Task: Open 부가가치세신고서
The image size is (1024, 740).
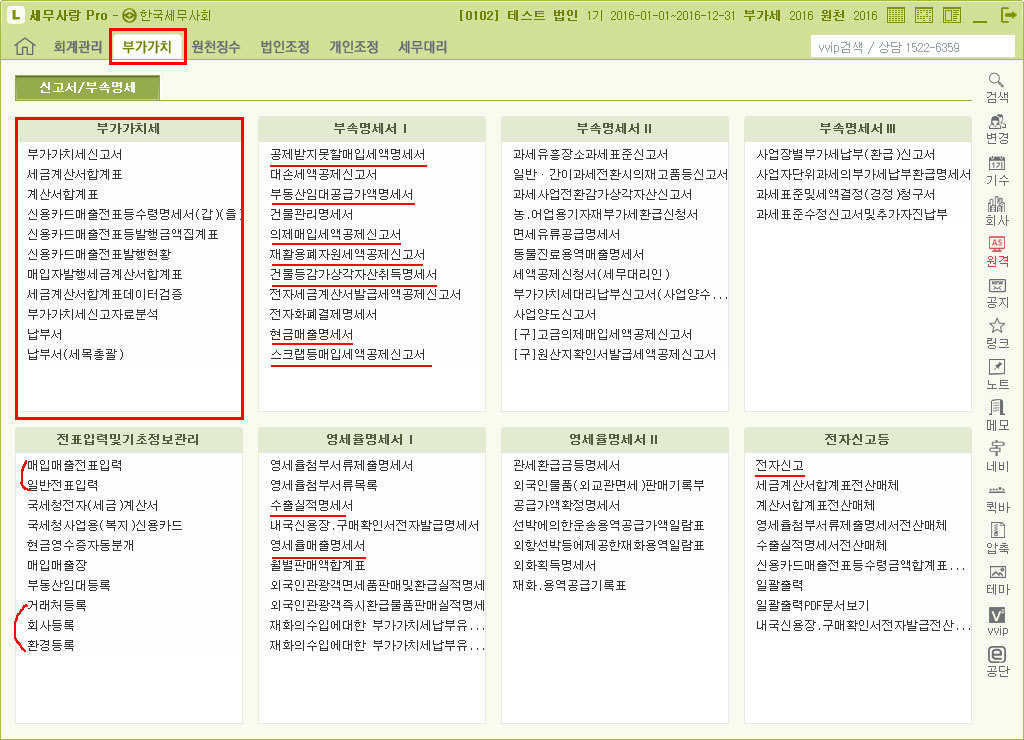Action: 74,155
